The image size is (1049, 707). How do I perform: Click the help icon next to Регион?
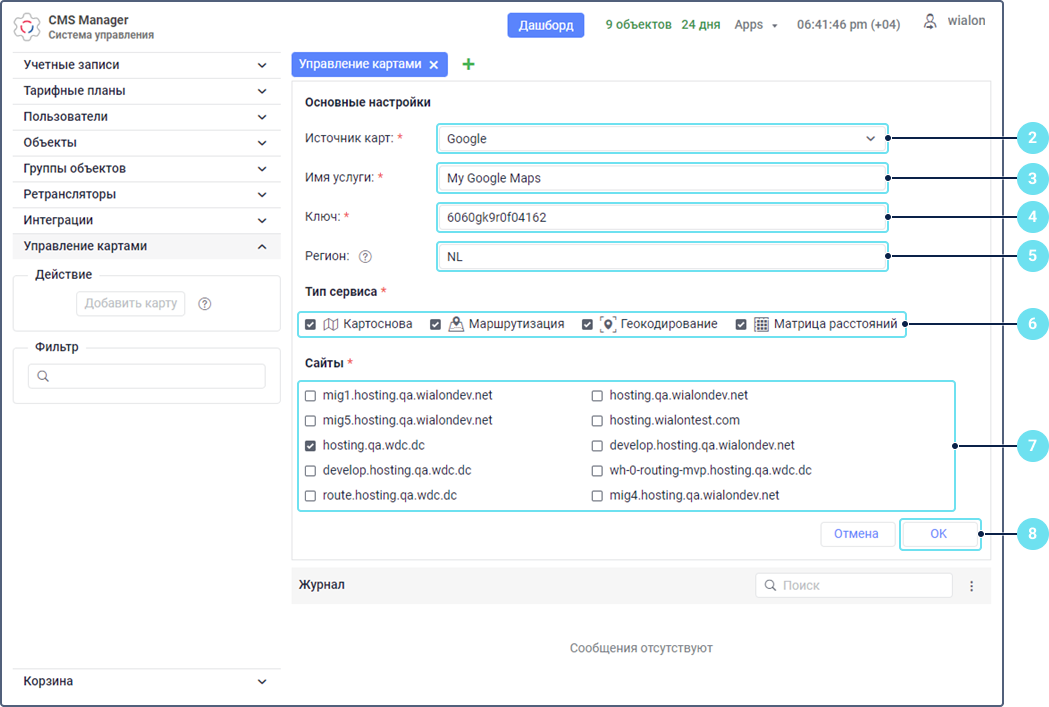(365, 256)
